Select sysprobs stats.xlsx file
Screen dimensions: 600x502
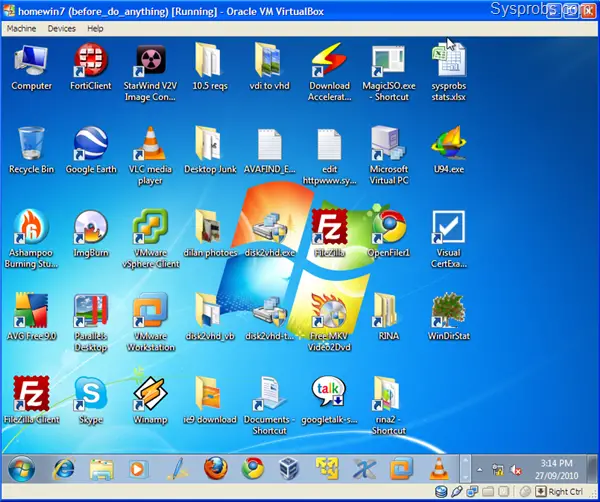(x=448, y=73)
